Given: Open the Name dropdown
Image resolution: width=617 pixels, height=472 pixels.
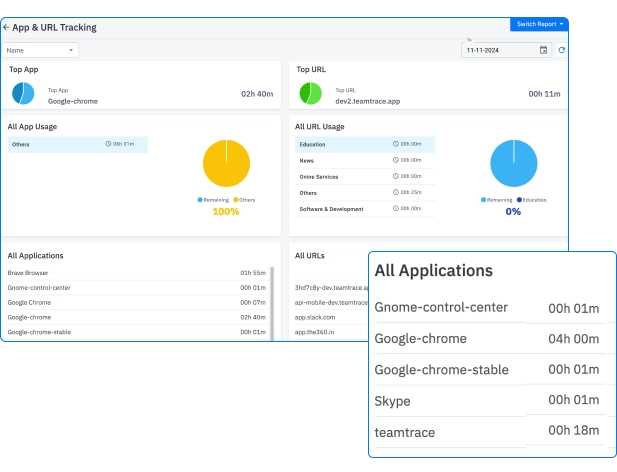Looking at the screenshot, I should pos(41,50).
